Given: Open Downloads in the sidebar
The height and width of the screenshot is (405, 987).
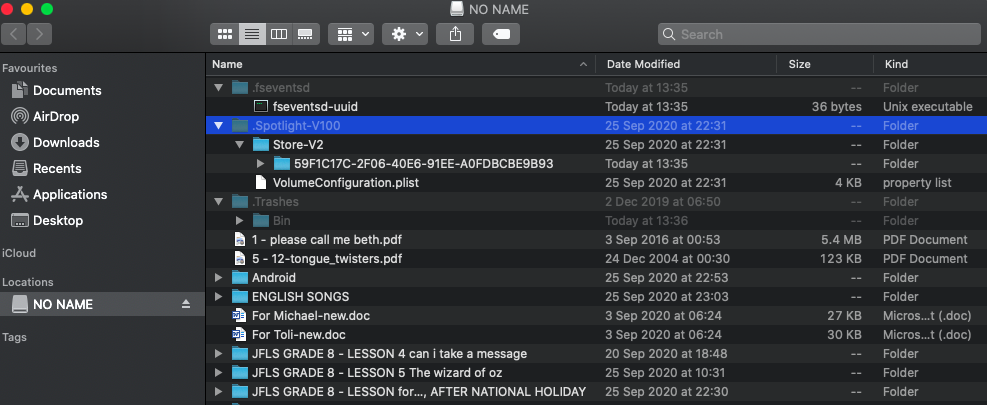Looking at the screenshot, I should coord(66,142).
